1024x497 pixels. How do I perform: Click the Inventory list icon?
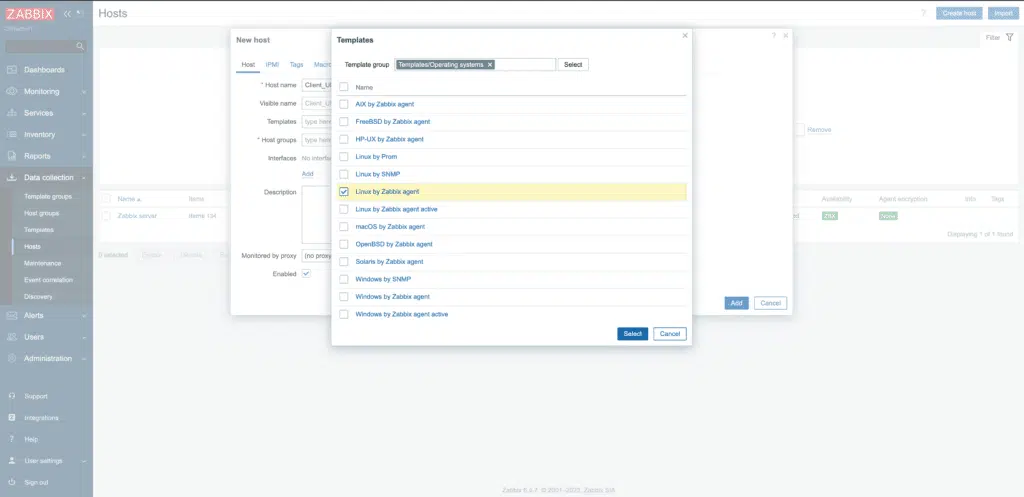[x=12, y=135]
